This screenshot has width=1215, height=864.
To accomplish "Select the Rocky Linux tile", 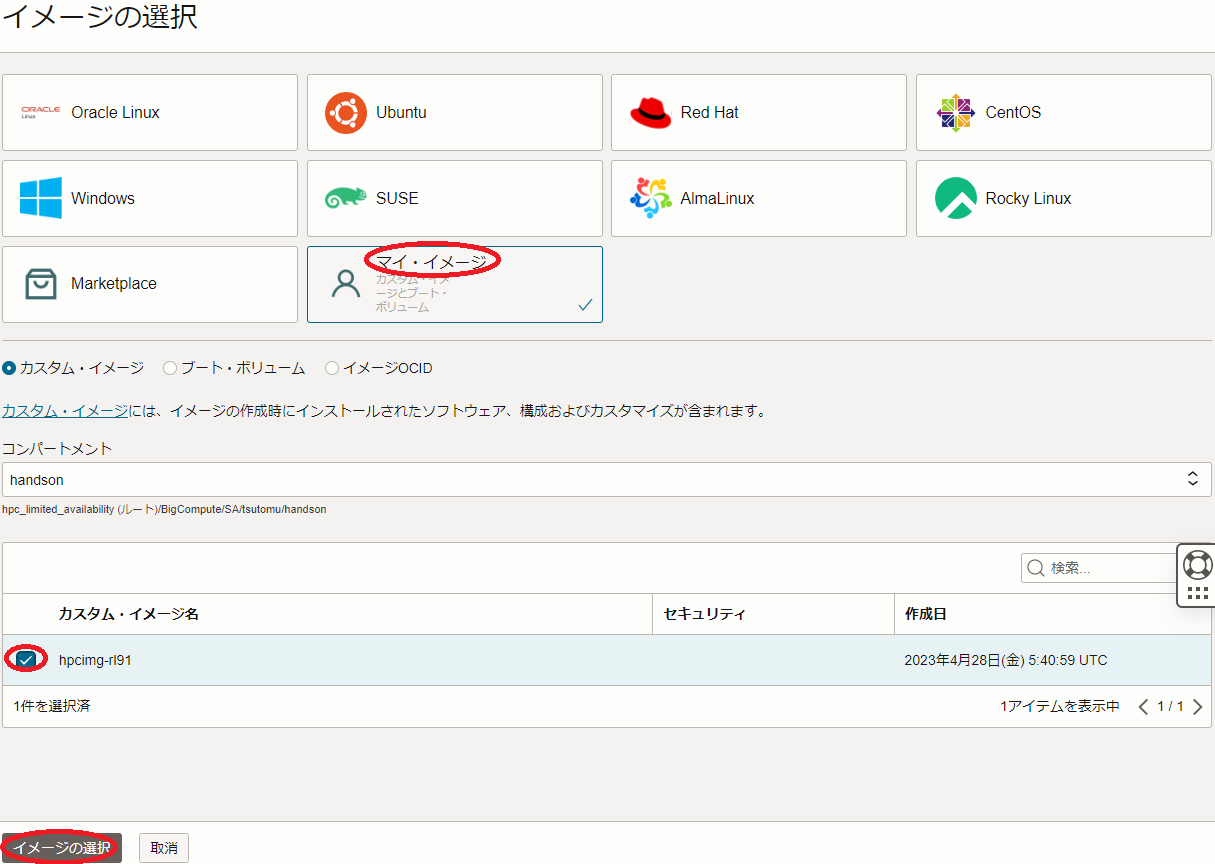I will tap(1063, 199).
